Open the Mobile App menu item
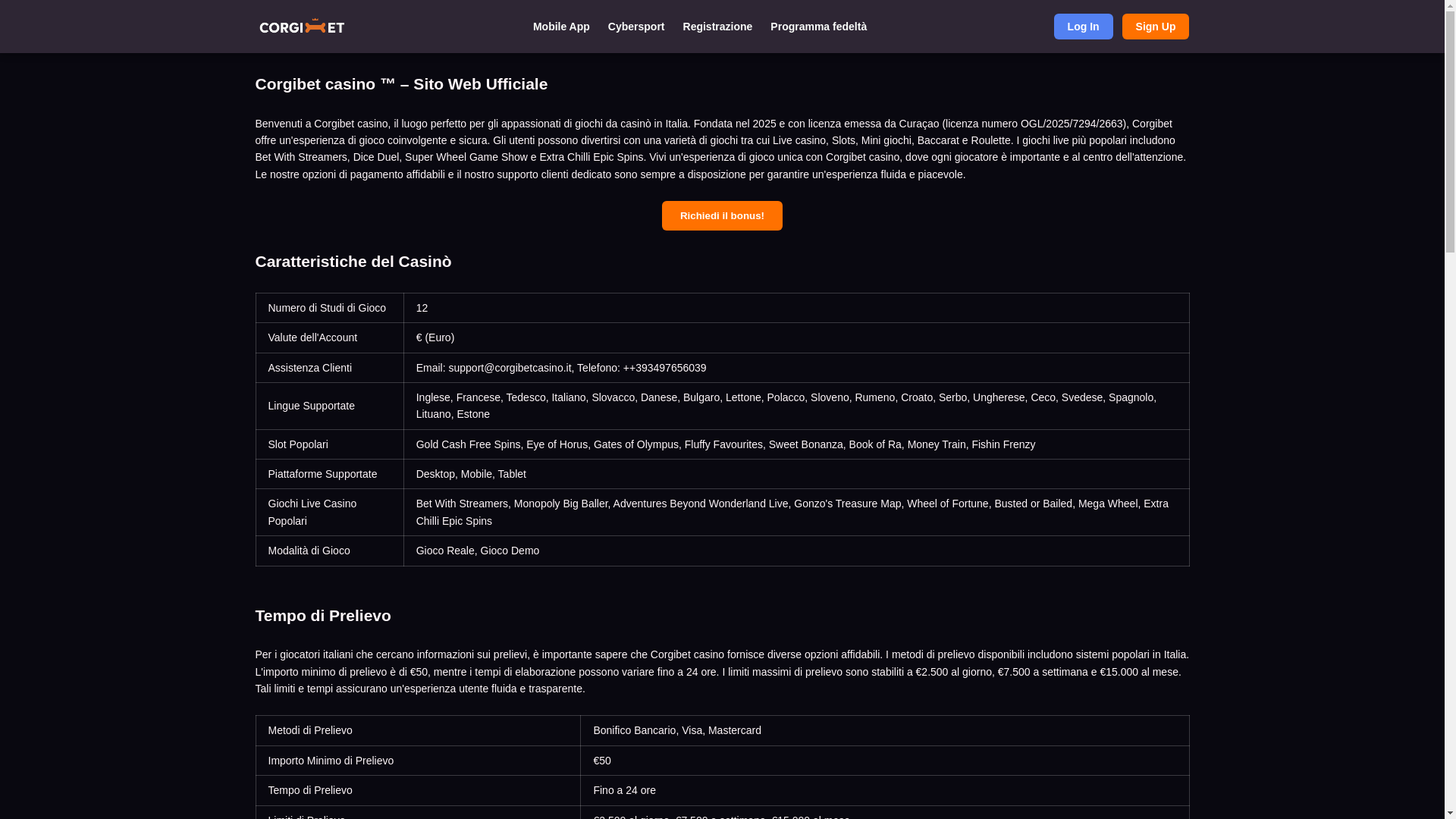This screenshot has width=1456, height=819. [561, 27]
